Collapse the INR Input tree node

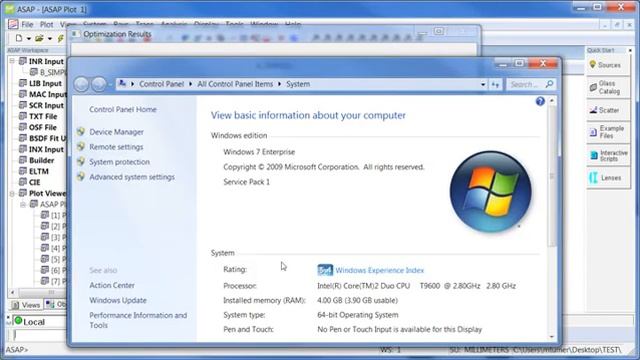tap(12, 61)
